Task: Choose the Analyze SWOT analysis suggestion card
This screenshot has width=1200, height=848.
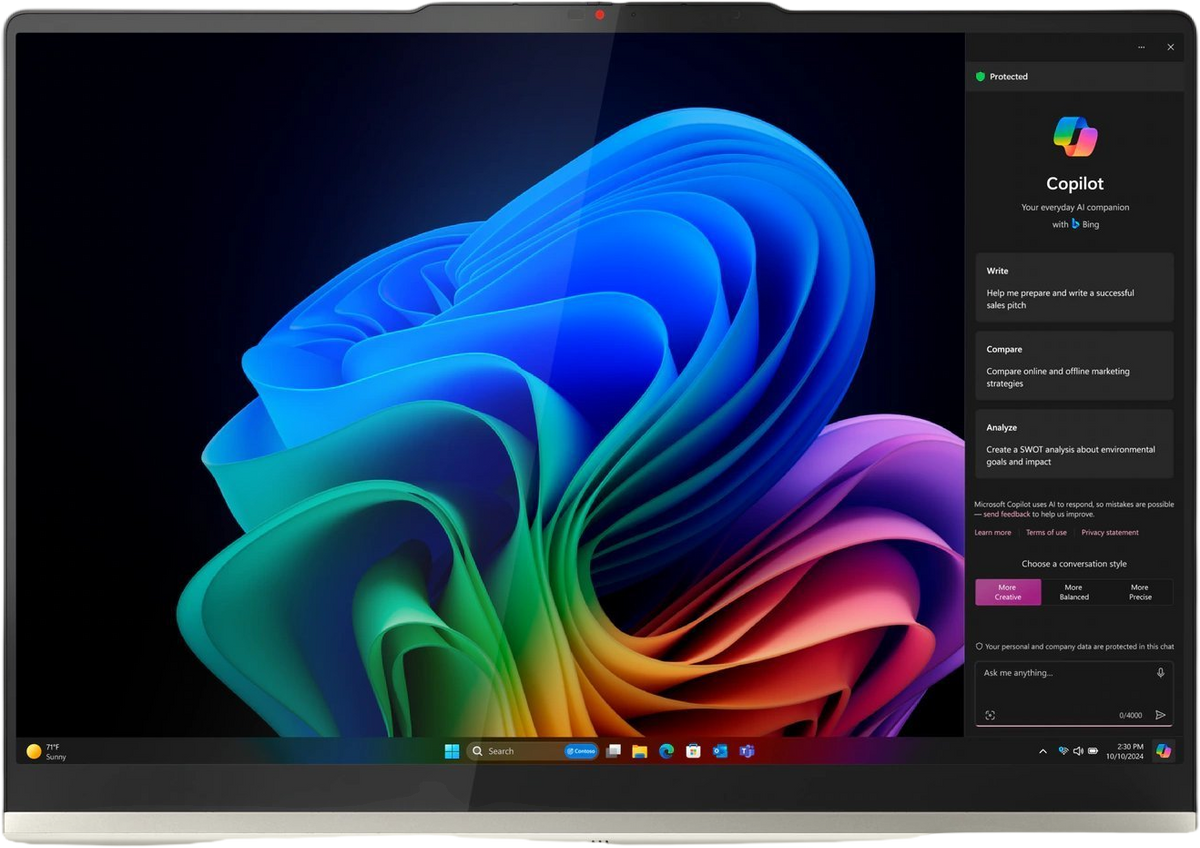Action: 1074,444
